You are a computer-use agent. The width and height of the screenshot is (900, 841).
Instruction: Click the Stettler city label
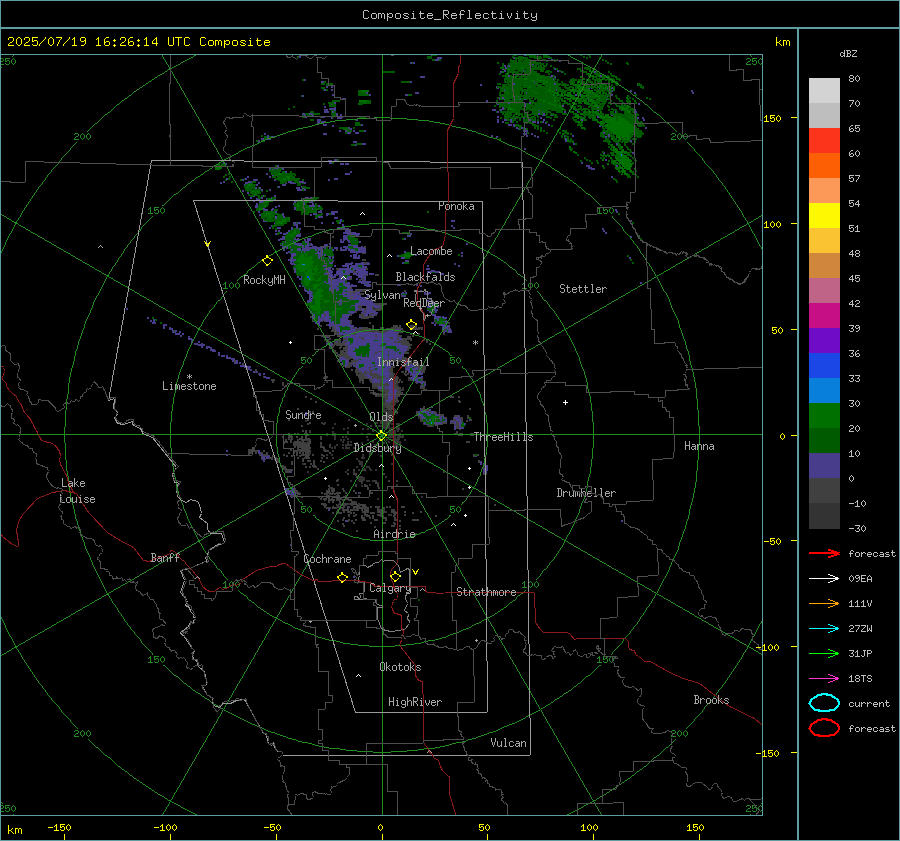(583, 289)
